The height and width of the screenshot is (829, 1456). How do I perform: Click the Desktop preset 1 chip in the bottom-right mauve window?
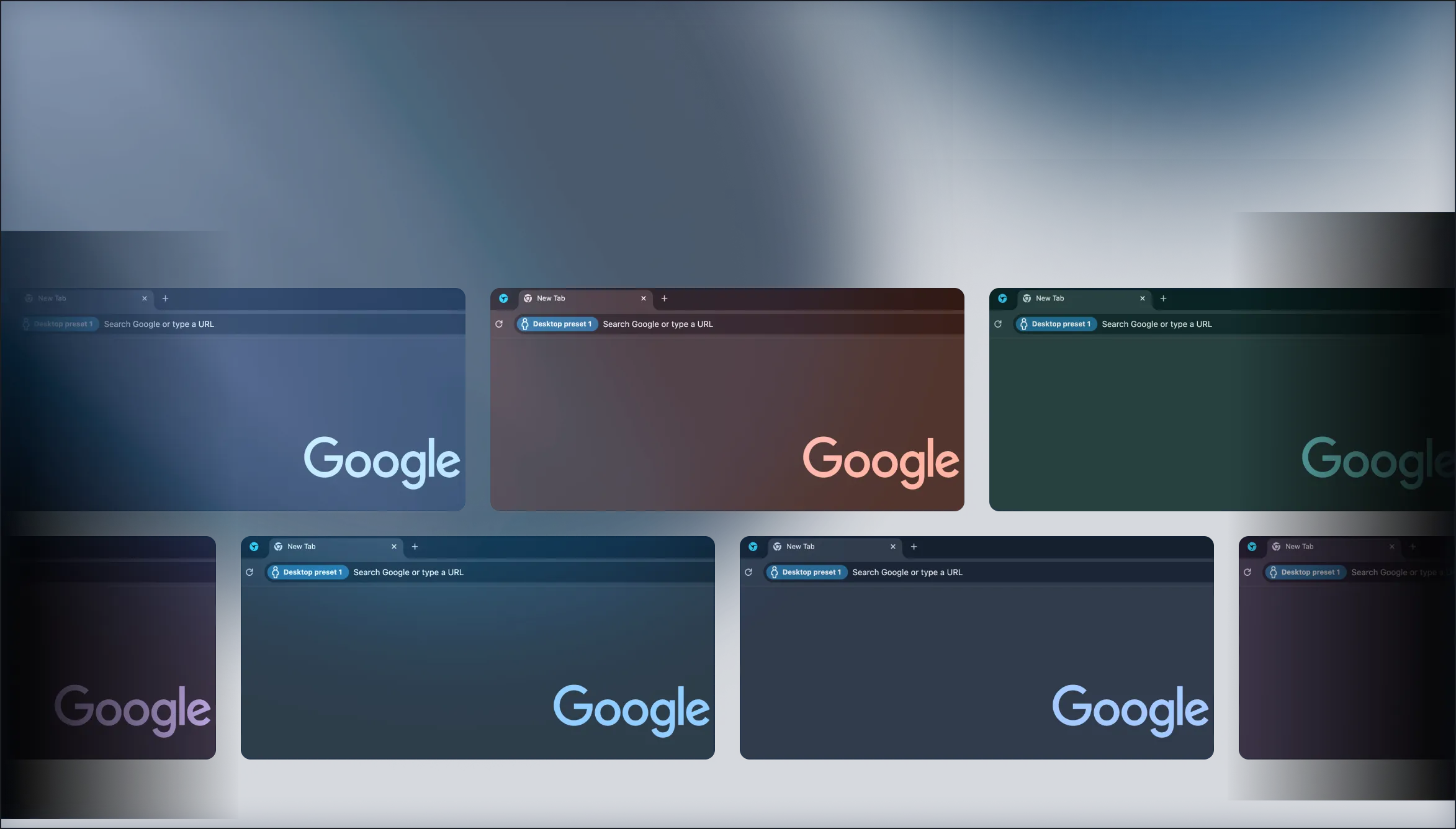click(1305, 572)
